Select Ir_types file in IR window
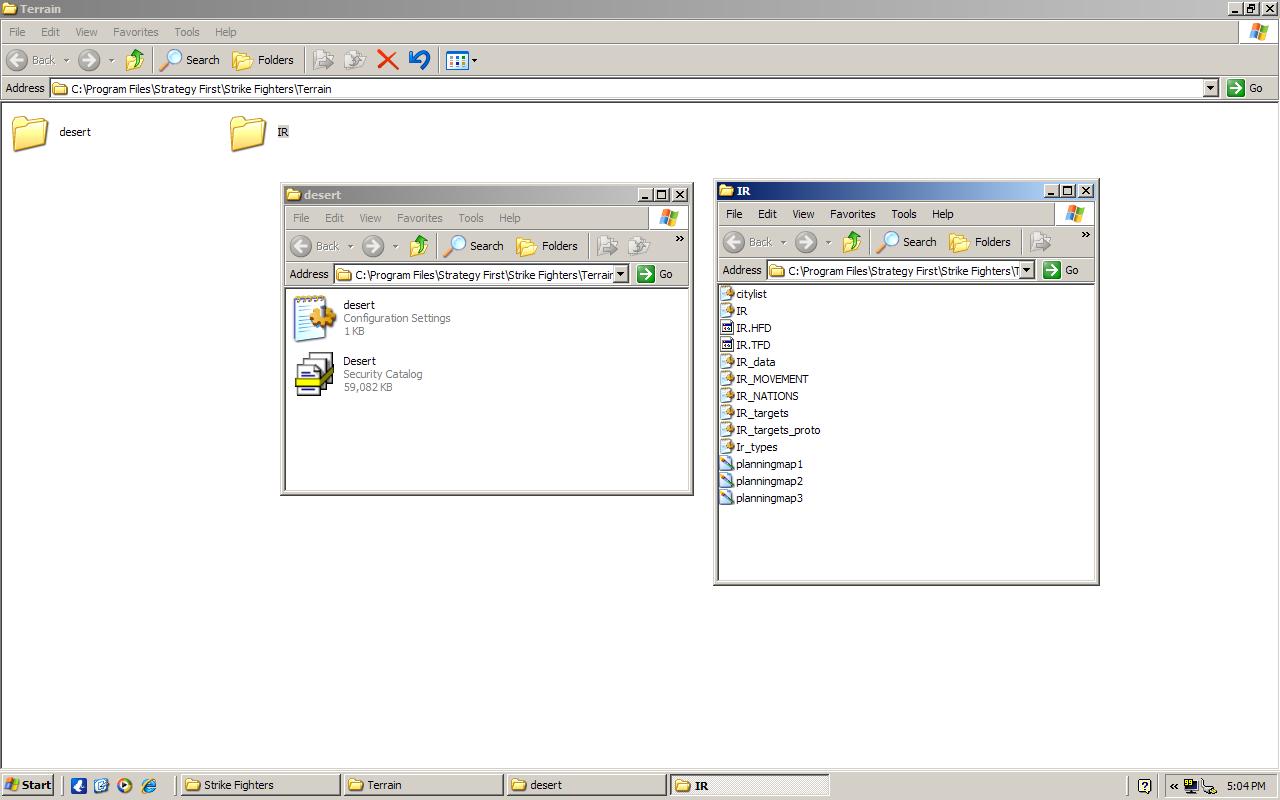The width and height of the screenshot is (1280, 800). 749,447
